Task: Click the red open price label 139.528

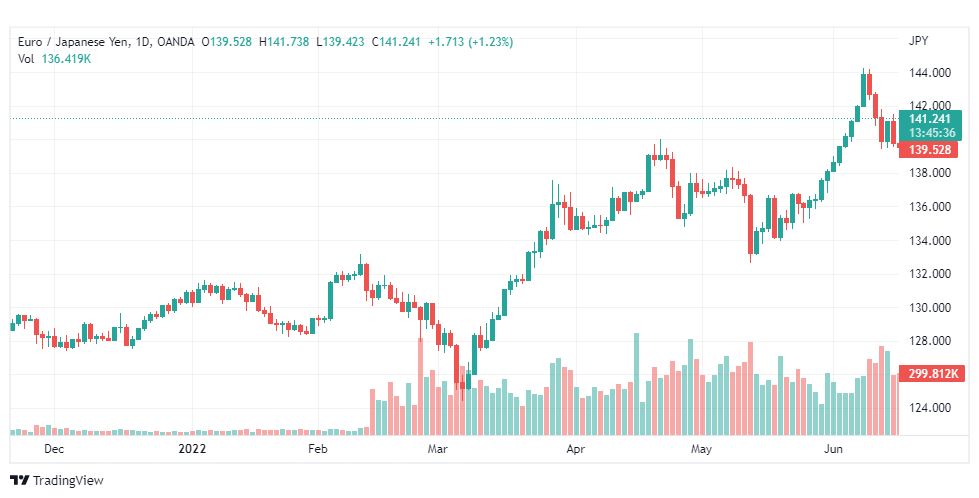Action: point(929,150)
